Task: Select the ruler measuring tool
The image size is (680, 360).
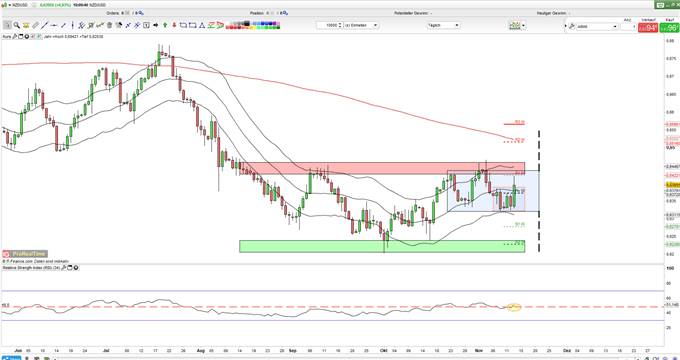Action: [x=36, y=25]
